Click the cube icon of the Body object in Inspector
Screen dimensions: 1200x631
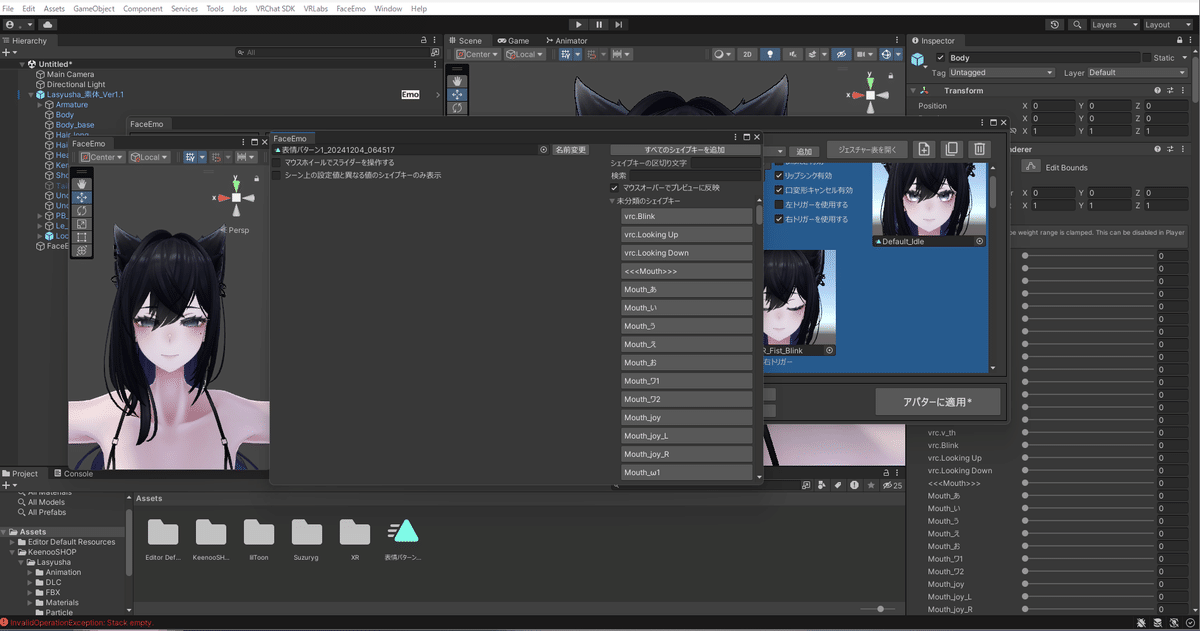coord(919,62)
